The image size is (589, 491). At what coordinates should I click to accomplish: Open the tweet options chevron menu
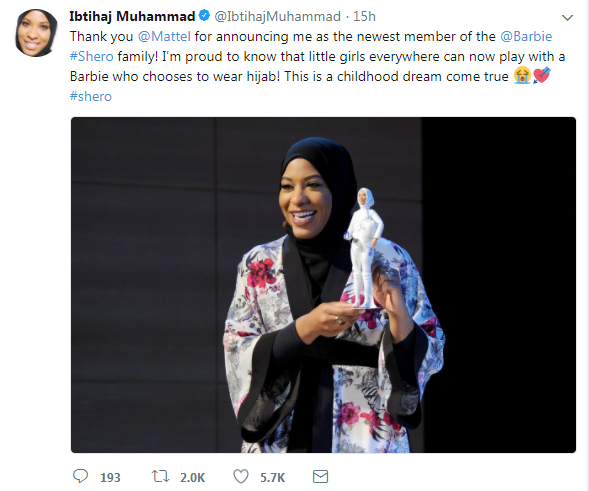567,17
